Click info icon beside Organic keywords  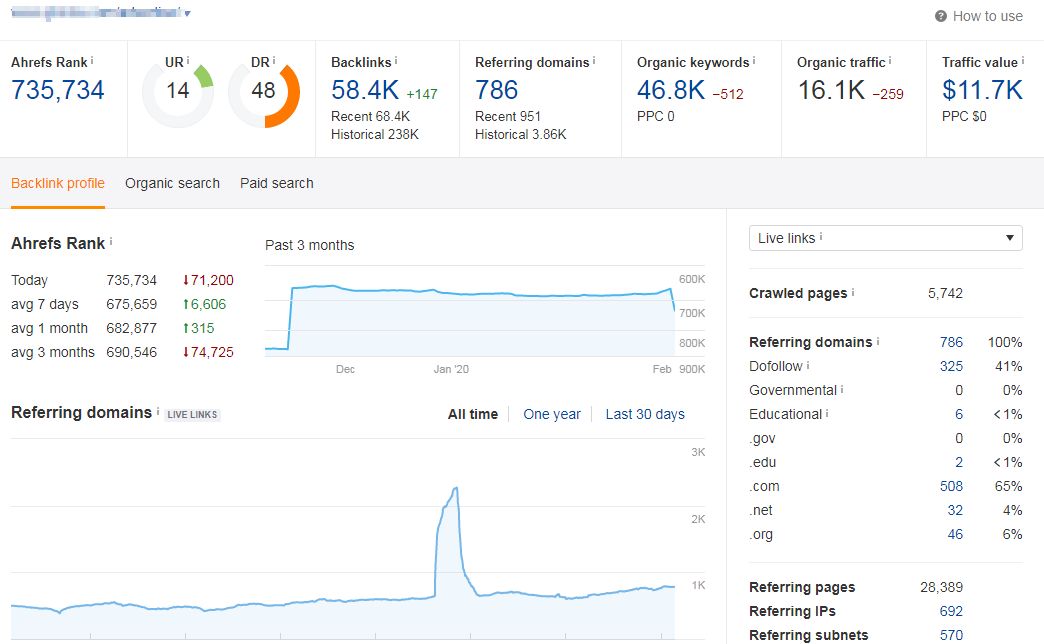pyautogui.click(x=754, y=61)
